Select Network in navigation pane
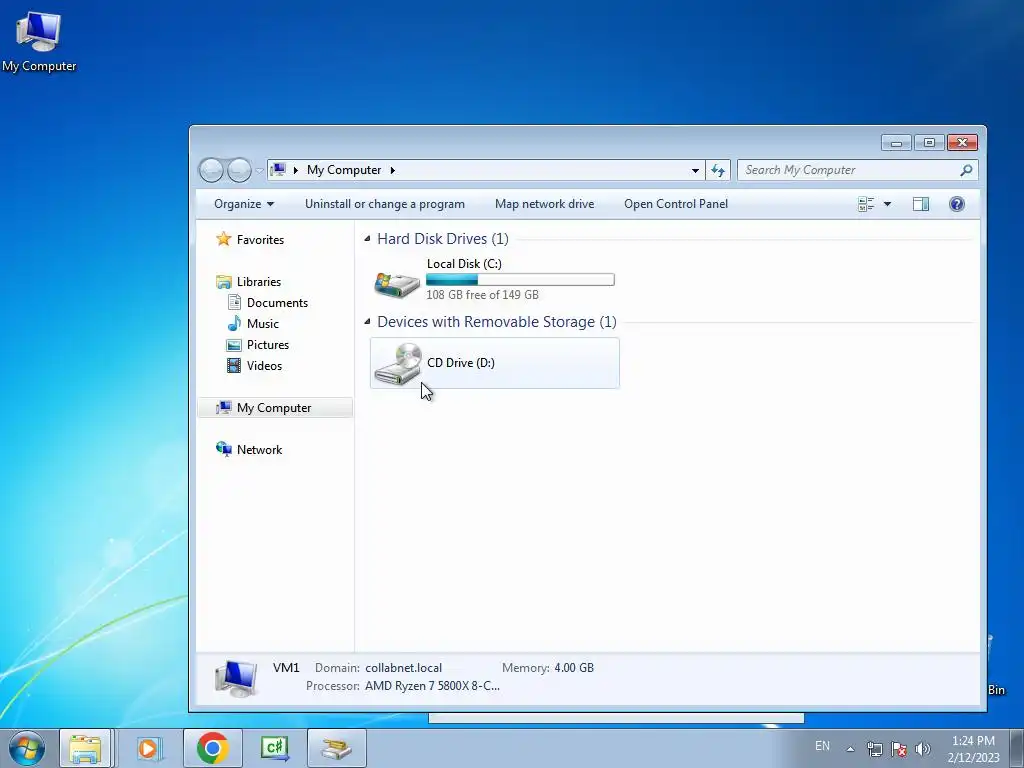This screenshot has width=1024, height=768. pos(259,449)
